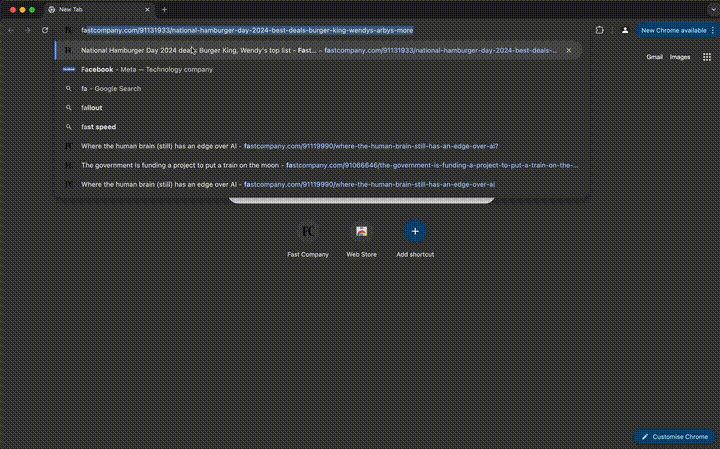Click the New Chrome available button
This screenshot has height=449, width=720.
point(673,30)
